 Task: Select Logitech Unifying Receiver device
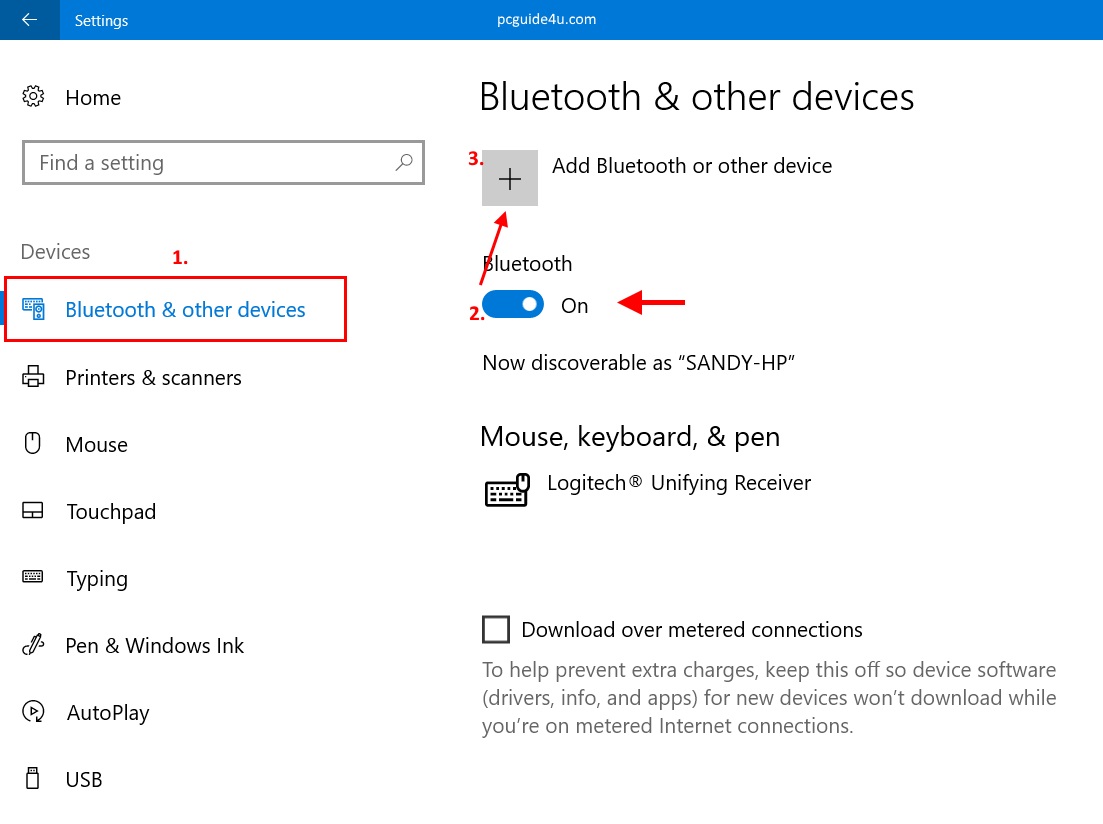(x=678, y=484)
